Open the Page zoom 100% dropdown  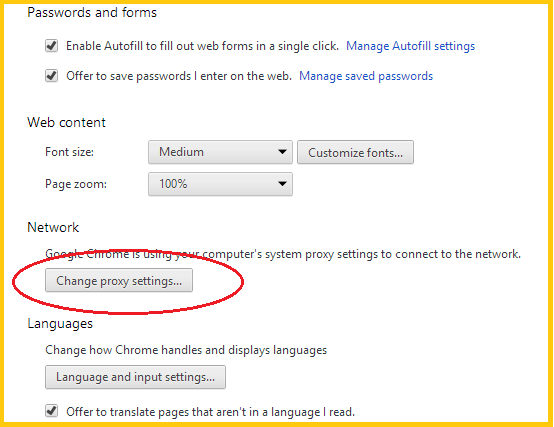click(220, 184)
